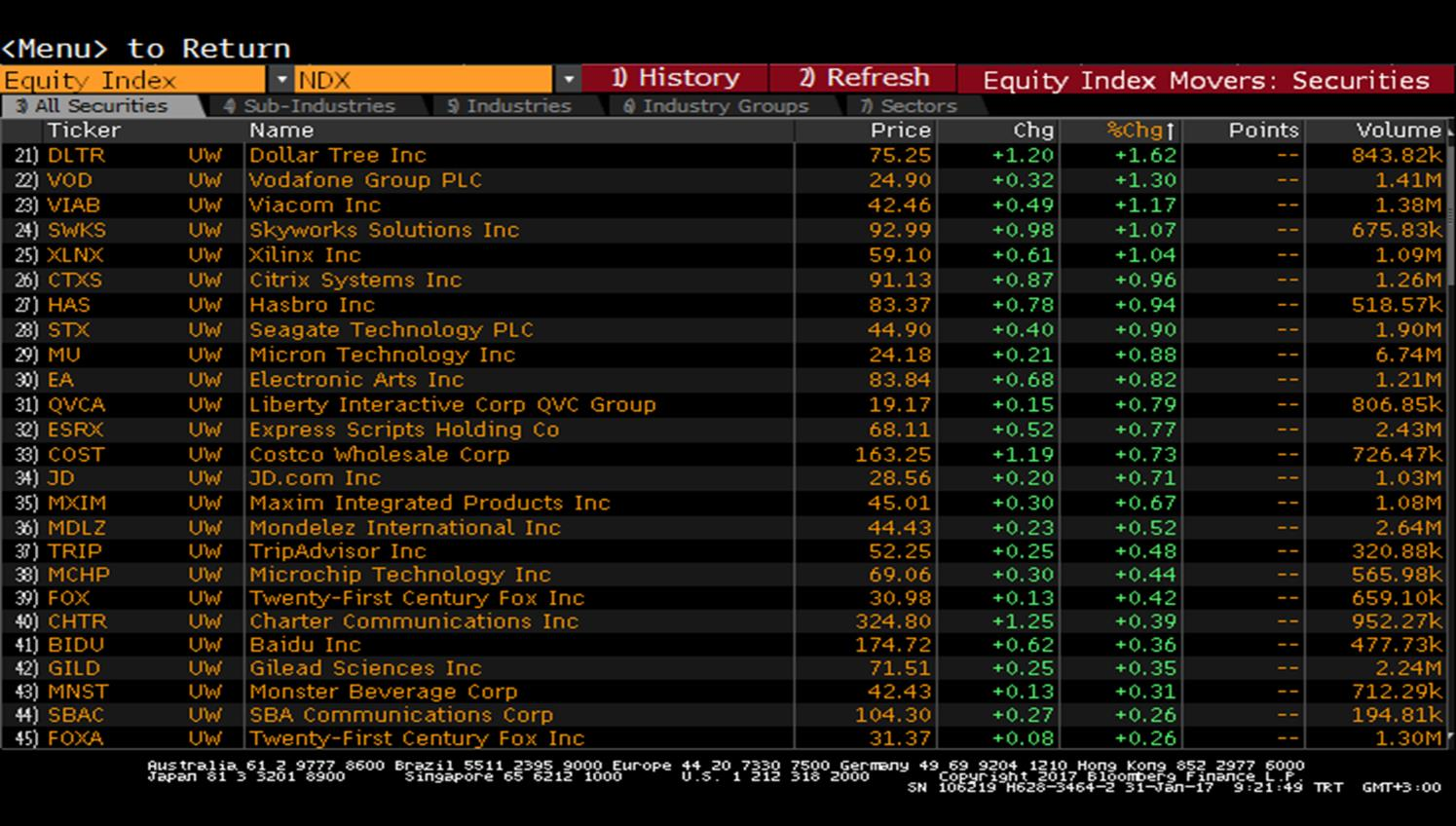Select Charter Communications Inc name

pyautogui.click(x=414, y=621)
